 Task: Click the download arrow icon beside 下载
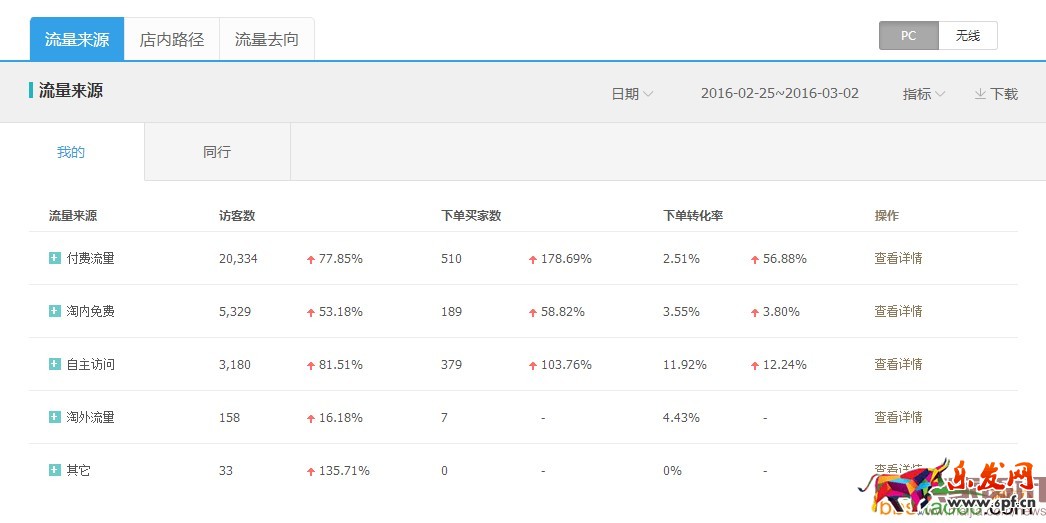click(980, 94)
